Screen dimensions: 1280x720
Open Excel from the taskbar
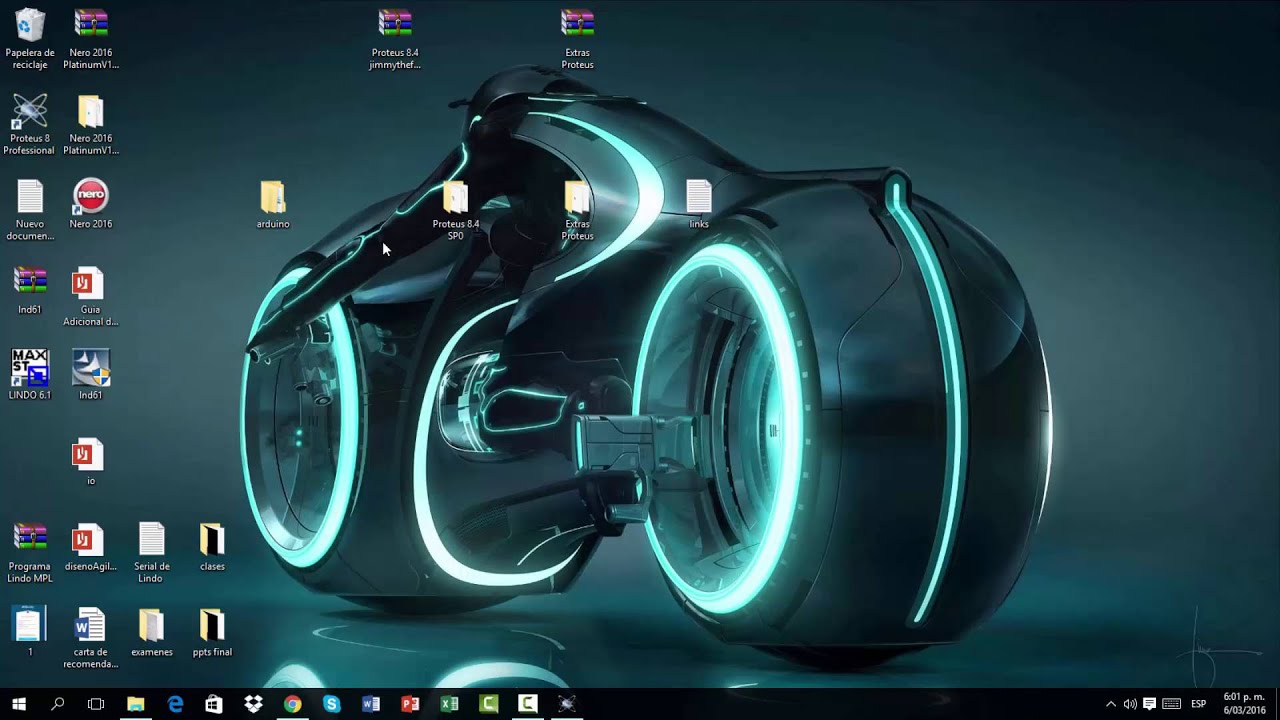point(449,704)
